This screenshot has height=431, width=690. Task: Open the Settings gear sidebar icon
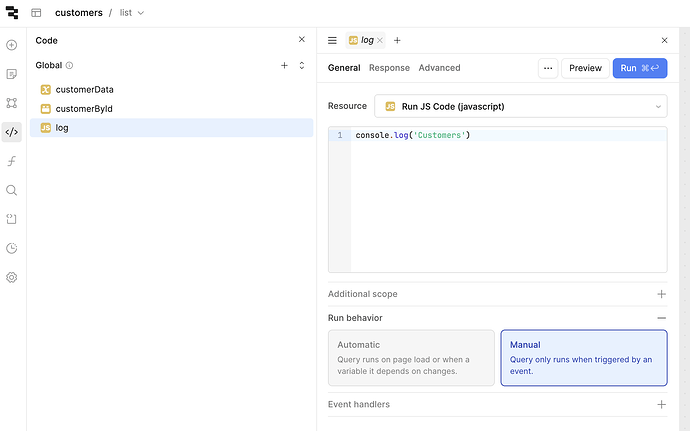point(12,277)
